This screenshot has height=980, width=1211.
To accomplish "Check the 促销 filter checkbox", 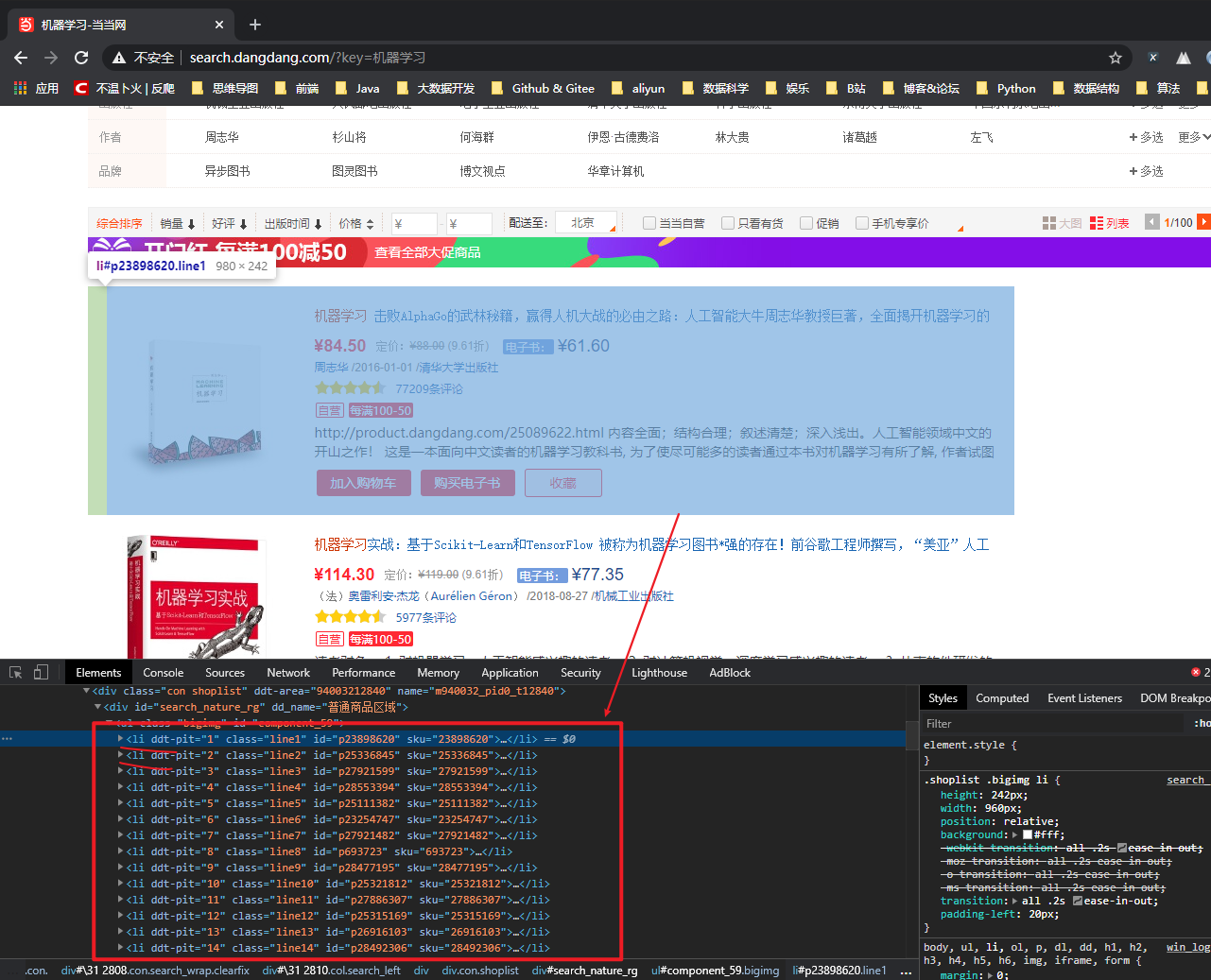I will (806, 223).
